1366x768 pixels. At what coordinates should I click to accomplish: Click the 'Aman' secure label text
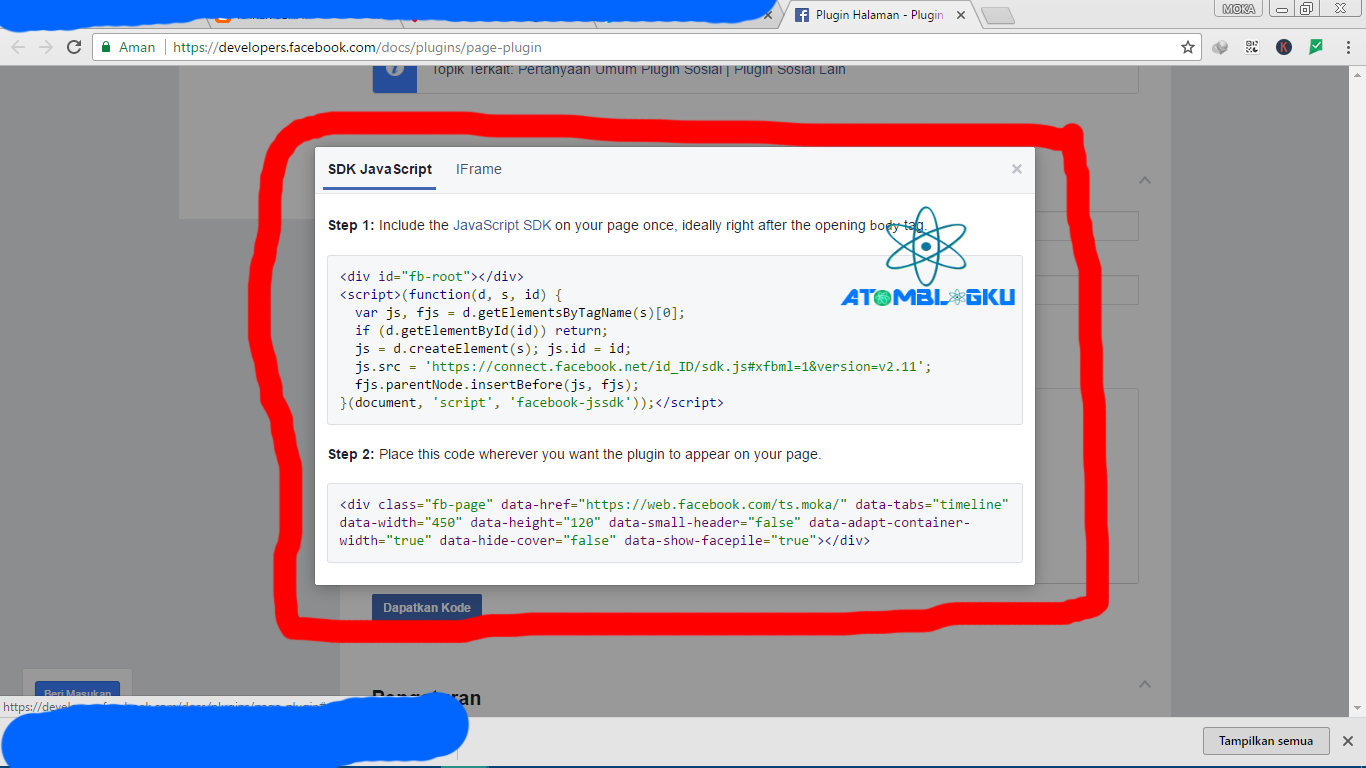[x=137, y=47]
